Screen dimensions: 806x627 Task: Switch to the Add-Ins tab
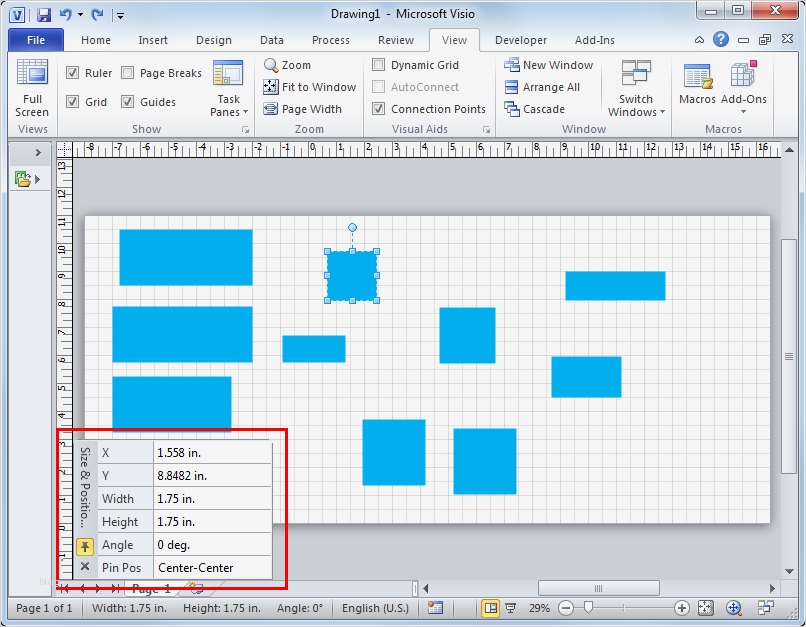point(595,40)
